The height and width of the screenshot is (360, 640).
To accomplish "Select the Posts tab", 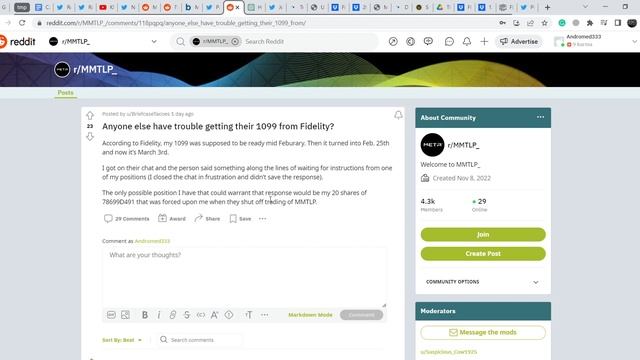I will [65, 93].
